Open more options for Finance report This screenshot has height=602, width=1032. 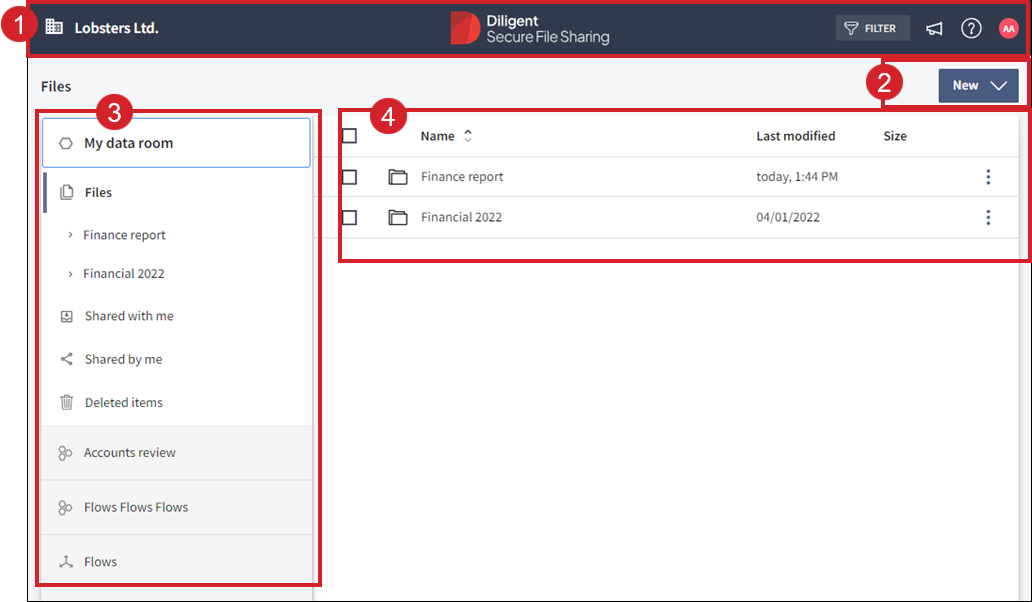(988, 177)
